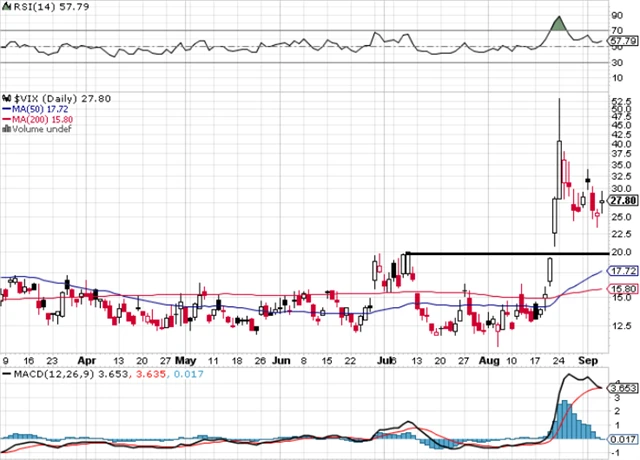
Task: Click the MACD(12,26,9) legend triangle icon
Action: (x=6, y=374)
